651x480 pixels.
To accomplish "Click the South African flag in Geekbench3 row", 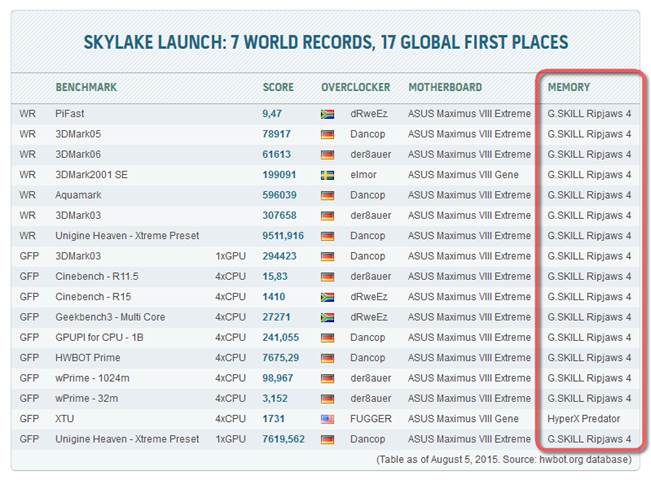I will pyautogui.click(x=327, y=317).
